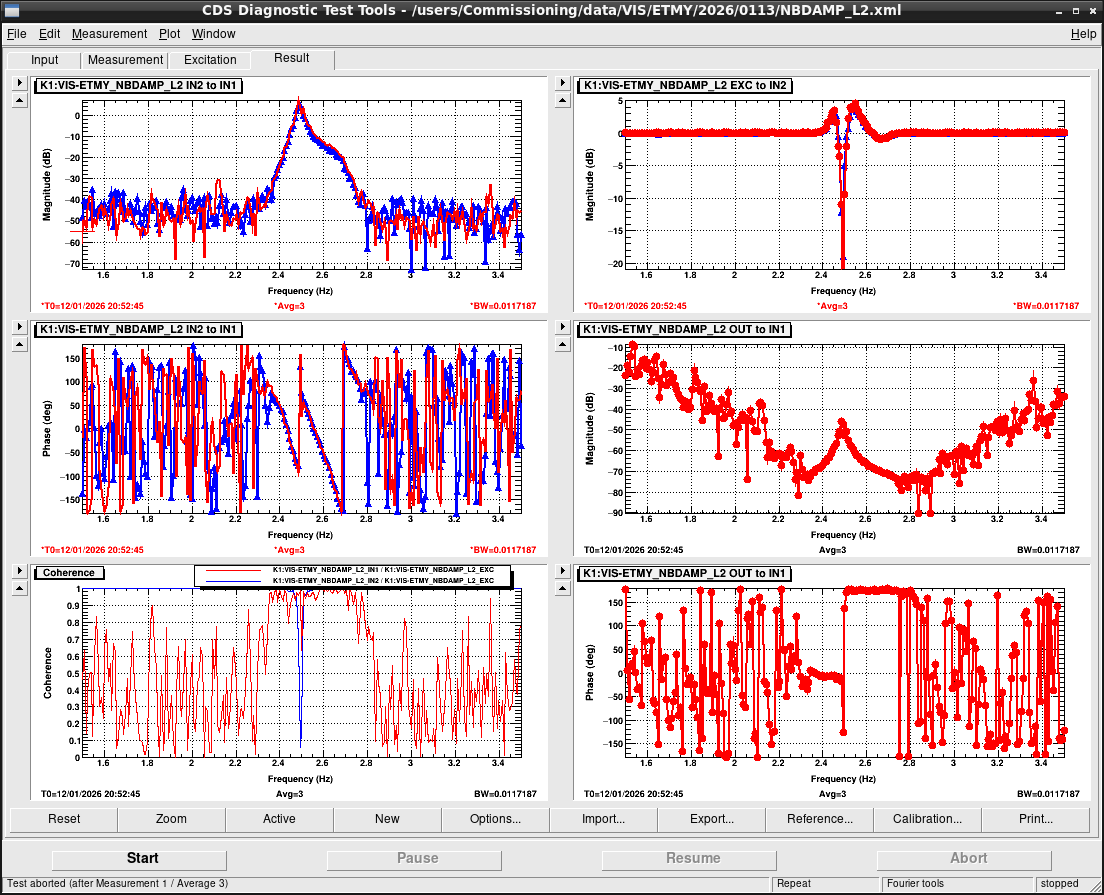The width and height of the screenshot is (1104, 895).
Task: Expand the right-arrow panel for the top-left magnitude plot
Action: tap(19, 85)
